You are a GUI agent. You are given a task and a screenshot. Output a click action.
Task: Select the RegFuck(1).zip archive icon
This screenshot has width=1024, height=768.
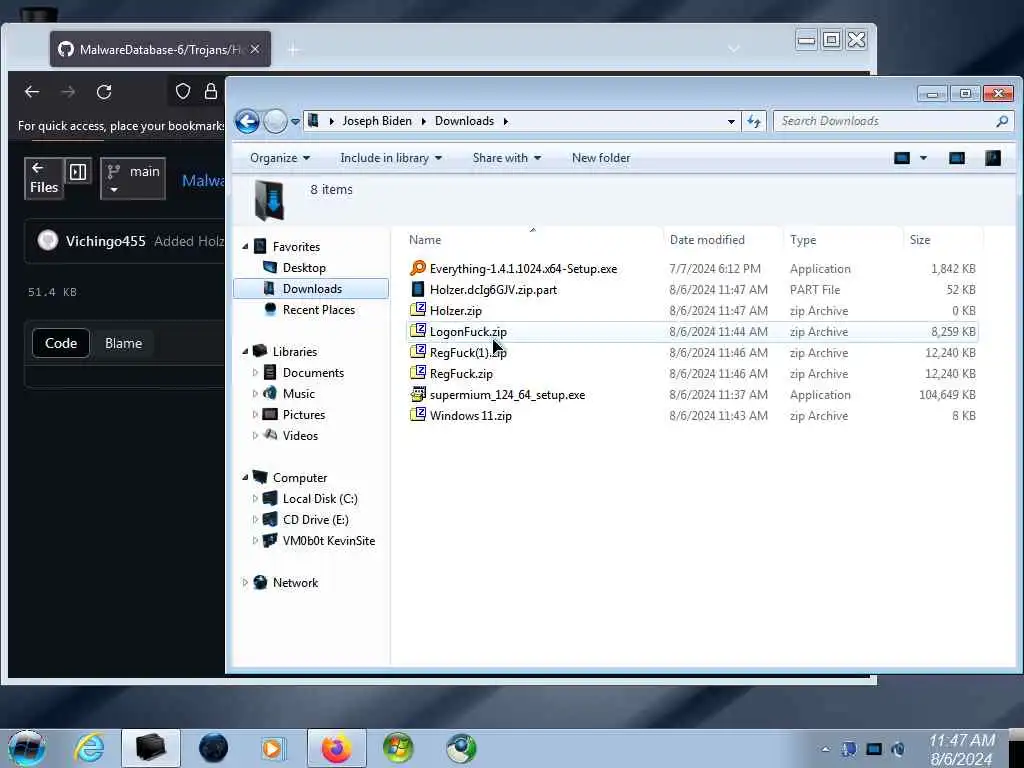(x=418, y=352)
